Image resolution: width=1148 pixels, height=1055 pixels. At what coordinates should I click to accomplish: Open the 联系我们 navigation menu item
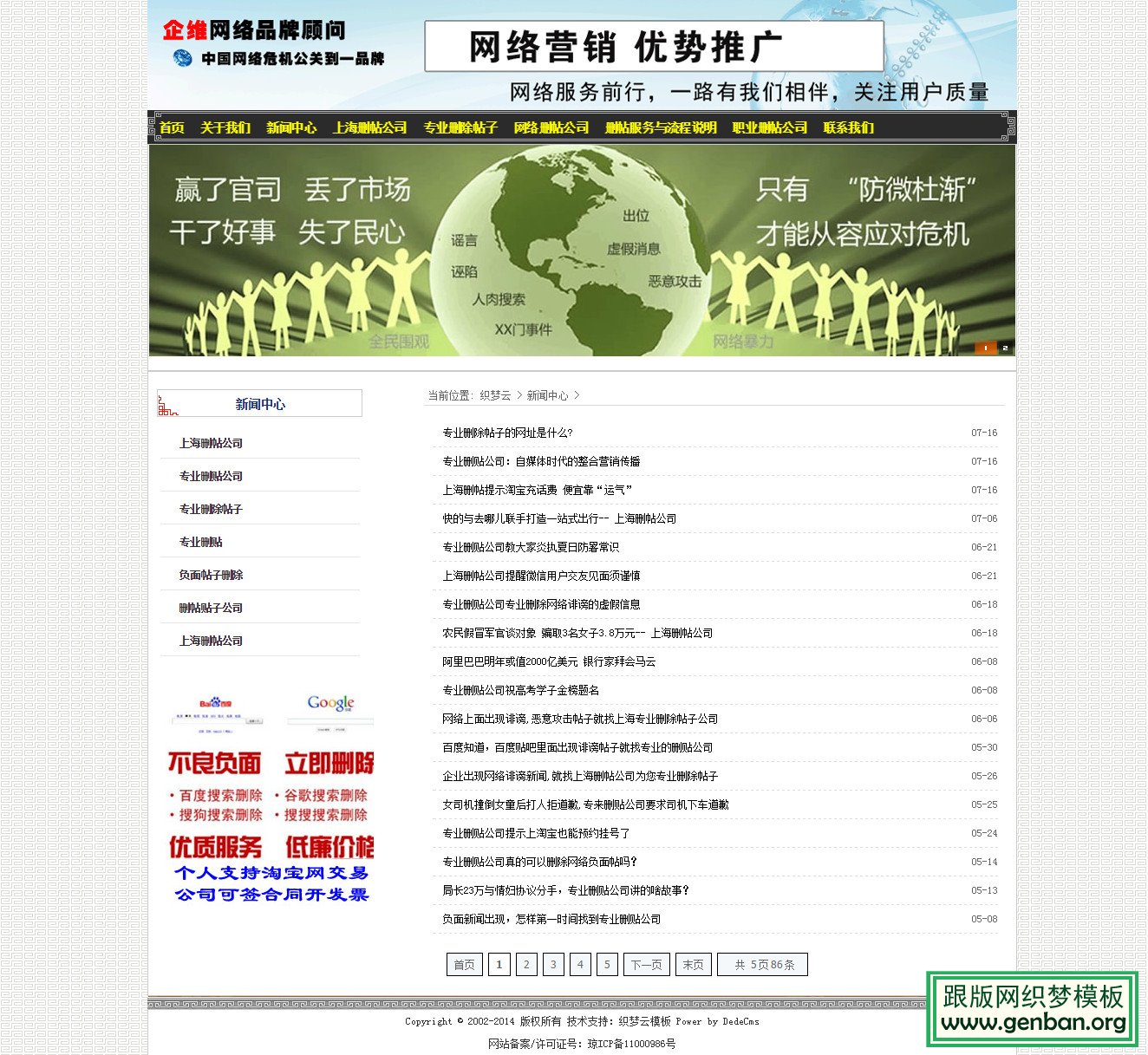tap(847, 127)
